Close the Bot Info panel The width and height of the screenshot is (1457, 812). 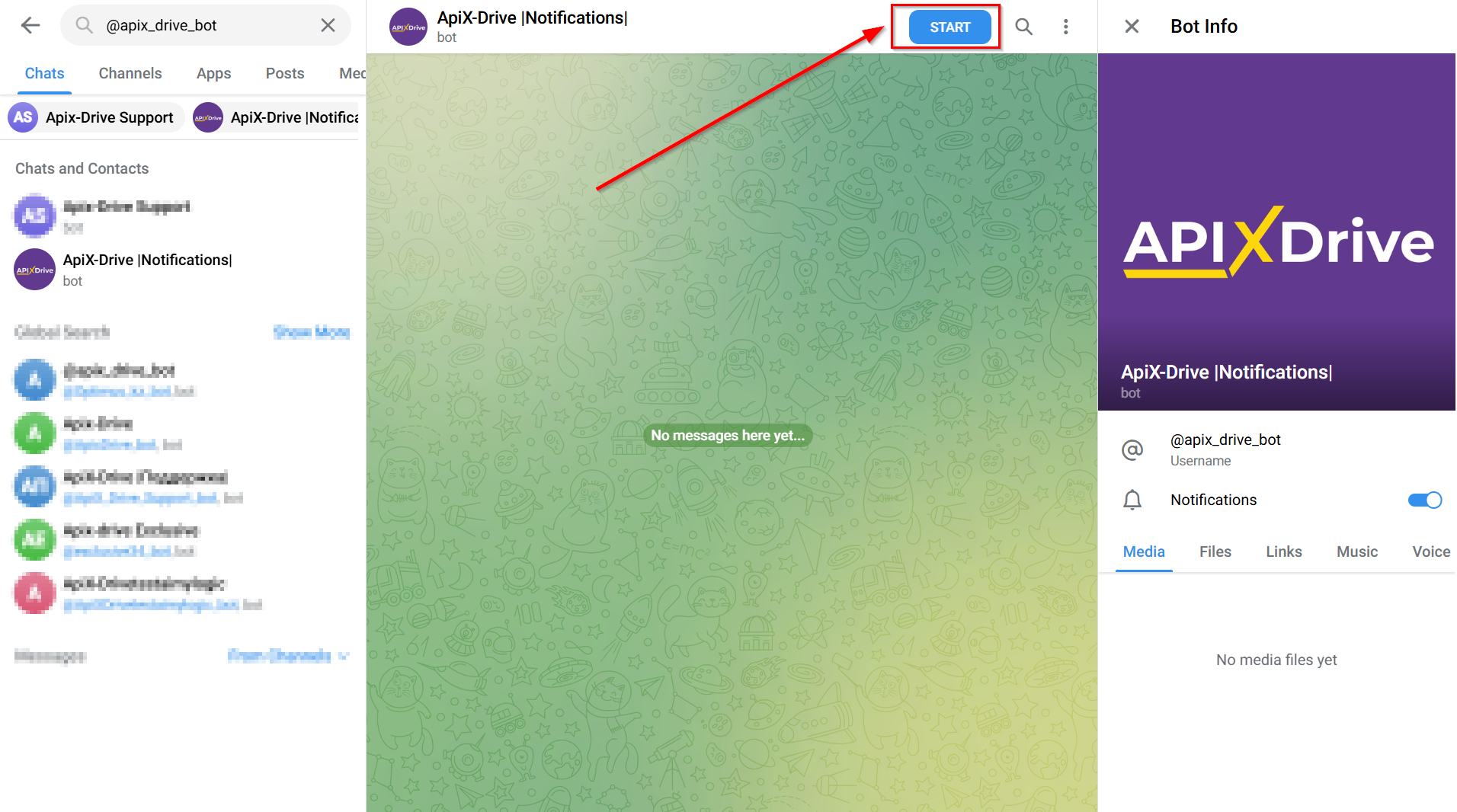pyautogui.click(x=1132, y=27)
